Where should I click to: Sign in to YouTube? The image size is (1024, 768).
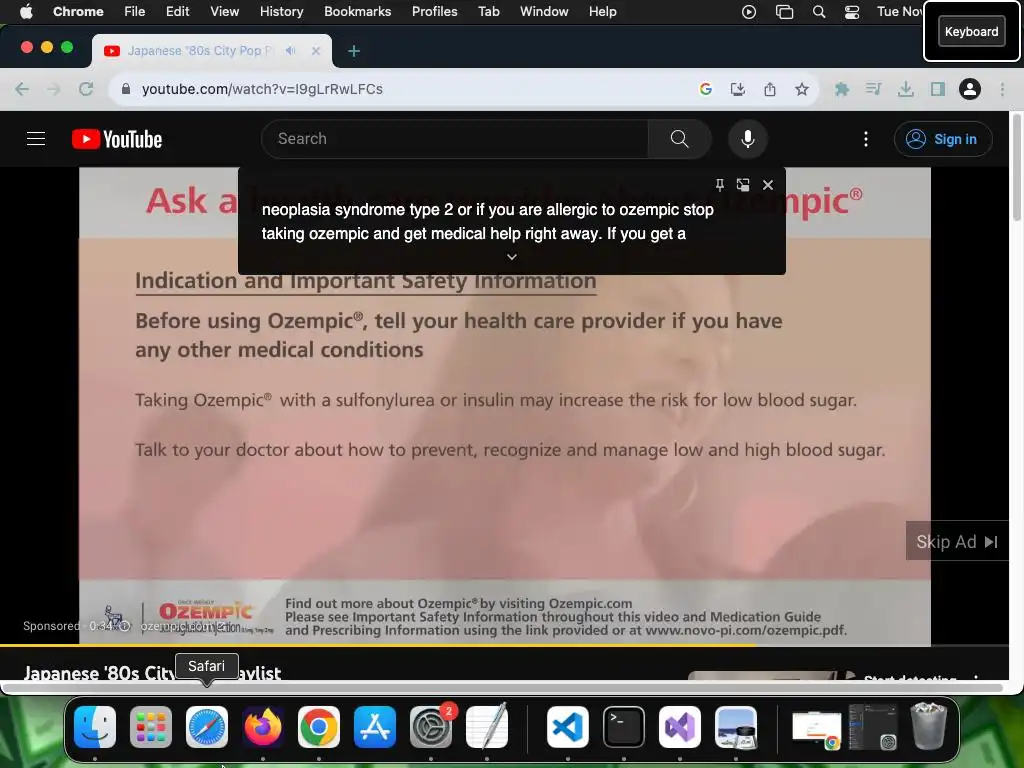point(942,139)
